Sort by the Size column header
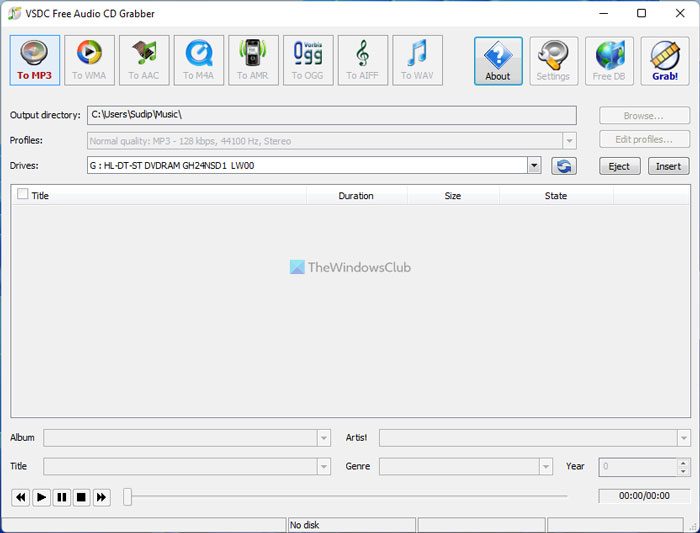 click(453, 196)
